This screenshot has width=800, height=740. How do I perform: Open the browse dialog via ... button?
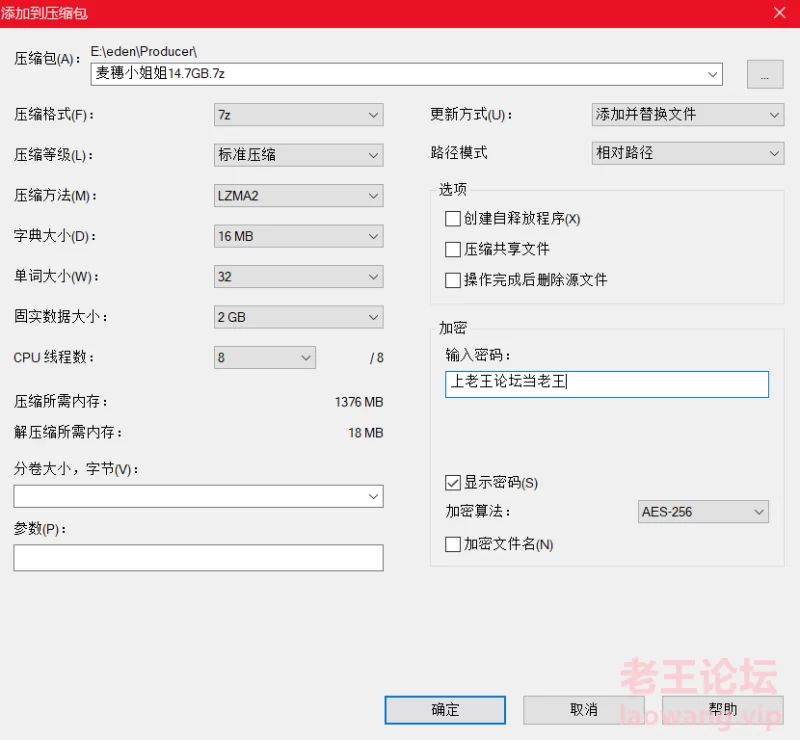tap(765, 74)
